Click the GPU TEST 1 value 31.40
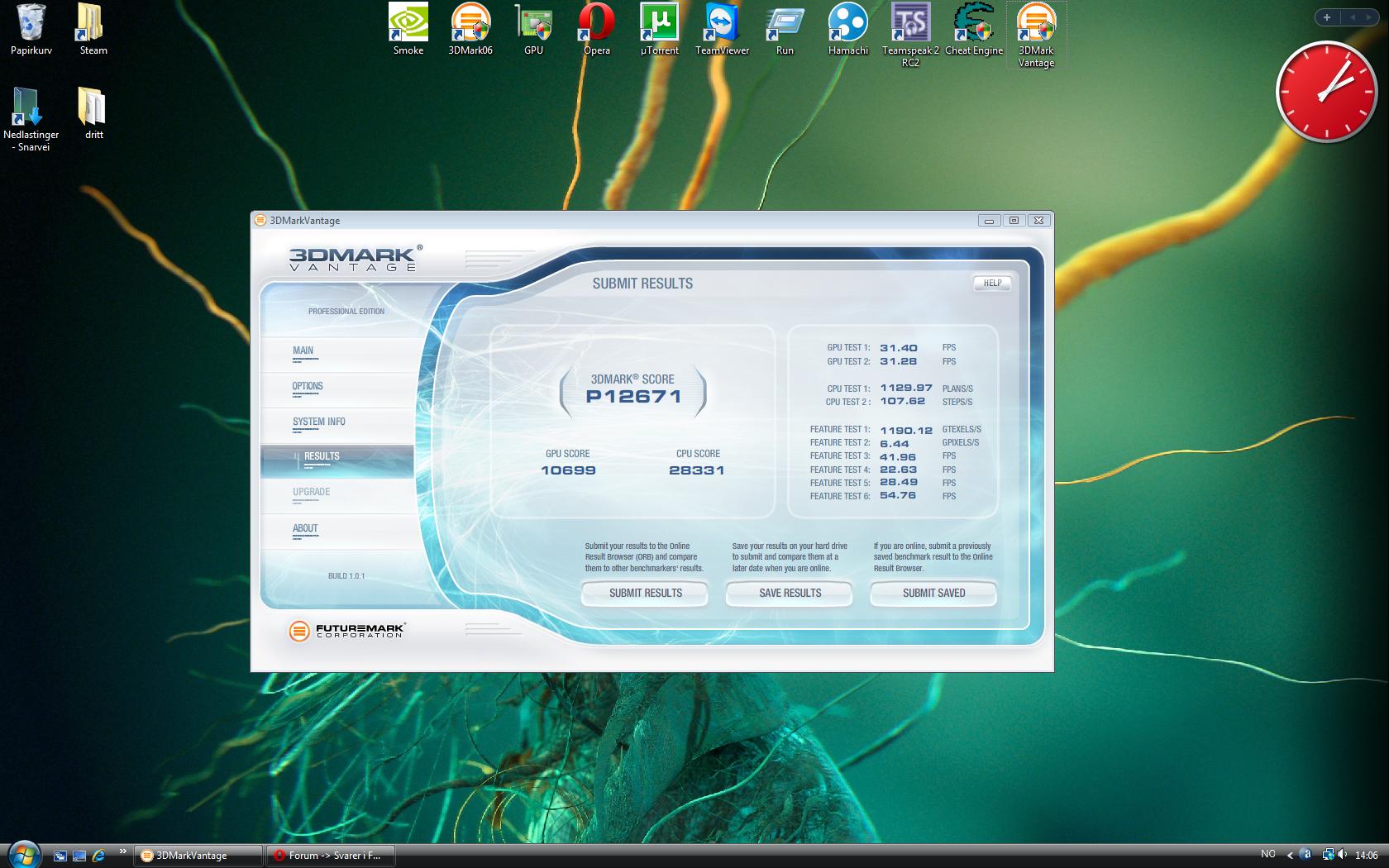1389x868 pixels. click(898, 348)
